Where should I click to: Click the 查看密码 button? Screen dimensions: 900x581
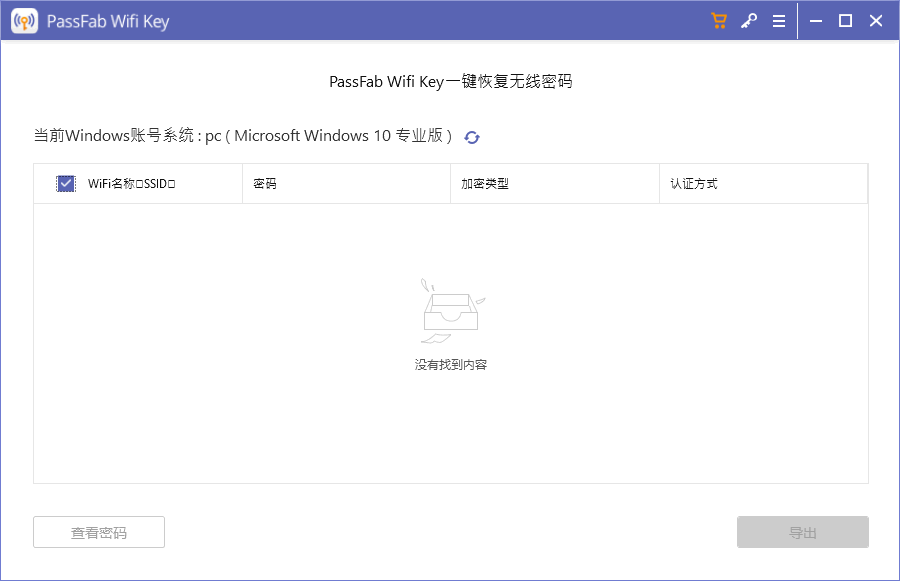click(99, 532)
